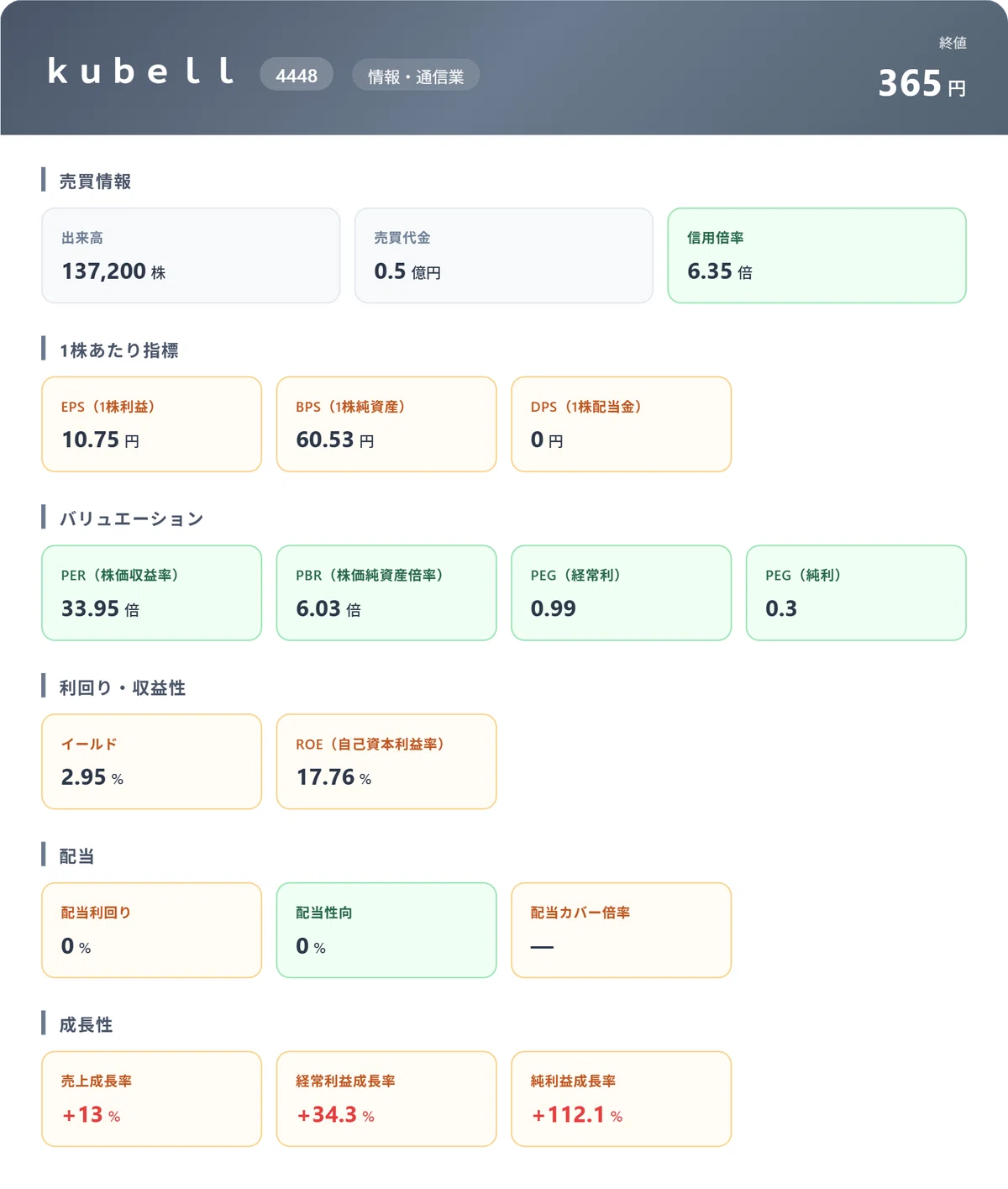Select the 売買代金 card showing 0.5 億円
Image resolution: width=1008 pixels, height=1189 pixels.
click(x=504, y=255)
